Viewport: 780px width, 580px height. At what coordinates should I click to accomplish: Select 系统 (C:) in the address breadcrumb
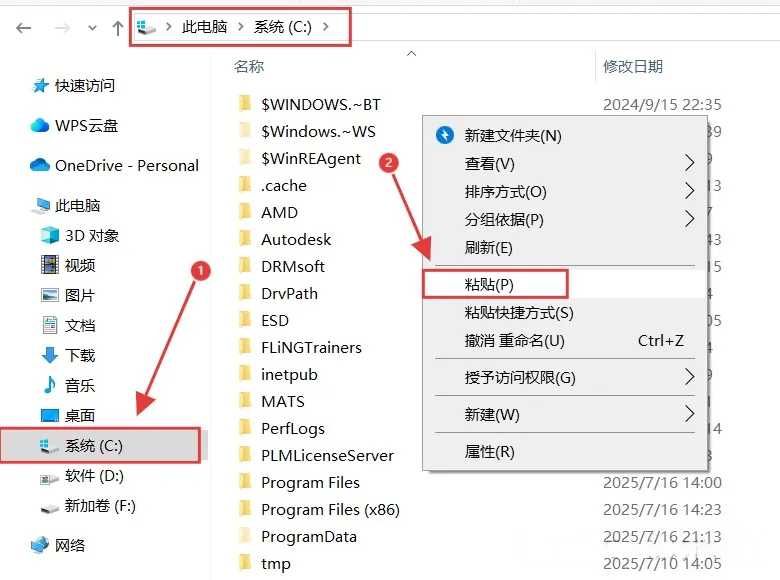point(283,27)
